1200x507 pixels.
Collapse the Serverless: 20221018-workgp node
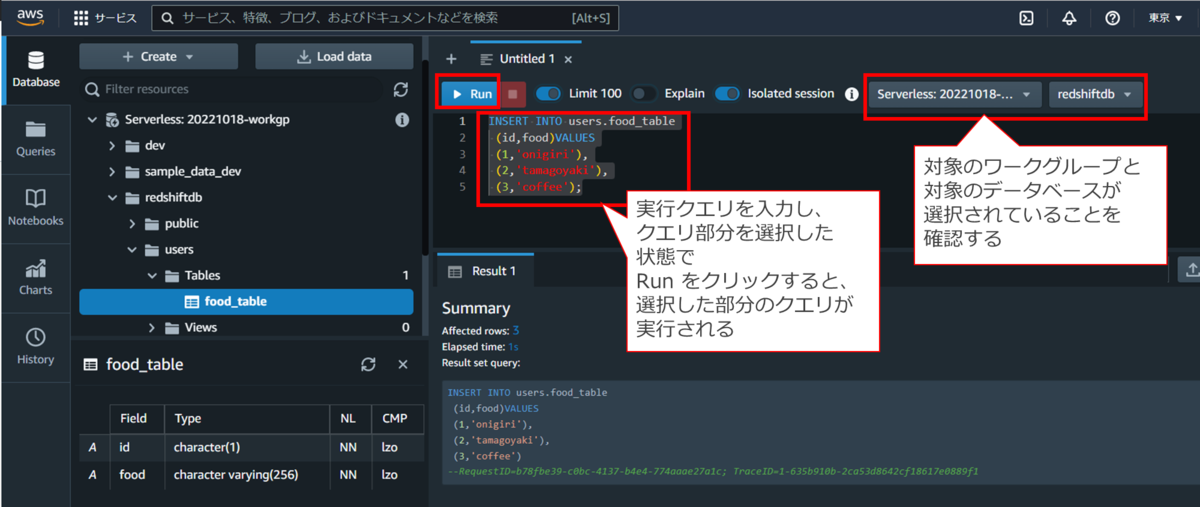click(x=92, y=120)
